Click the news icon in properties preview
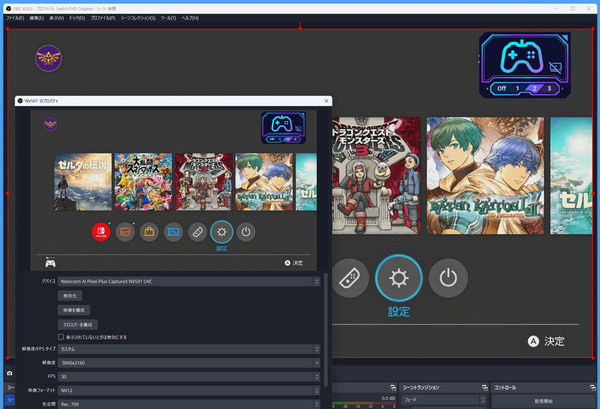The height and width of the screenshot is (409, 600). point(125,232)
